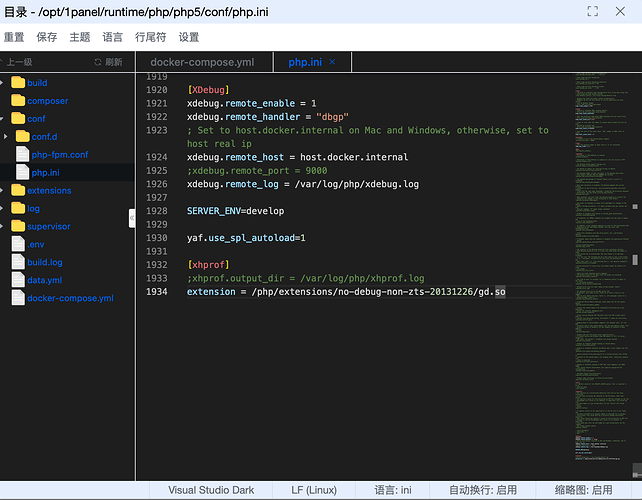Toggle fullscreen editor icon
This screenshot has width=642, height=500.
tap(592, 11)
